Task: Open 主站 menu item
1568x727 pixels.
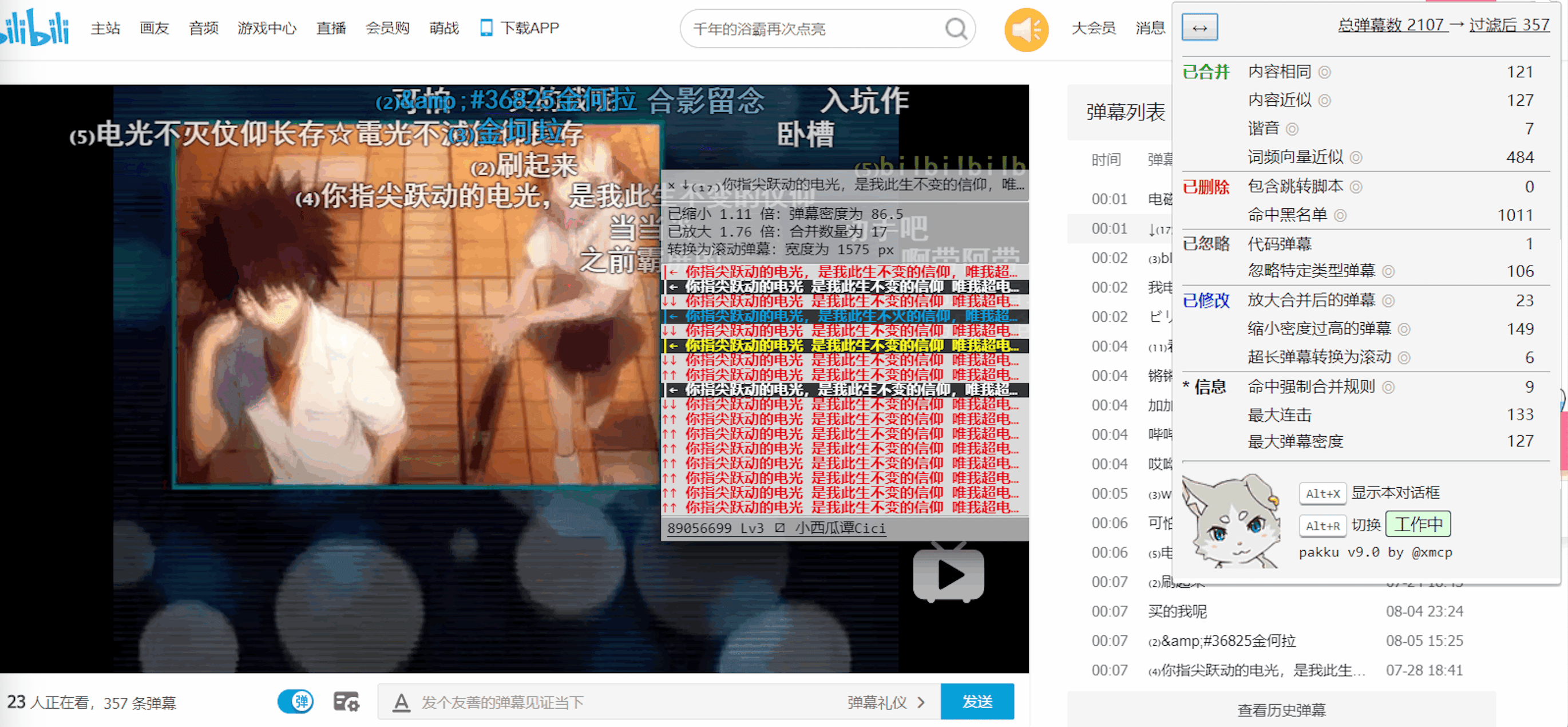Action: tap(105, 28)
